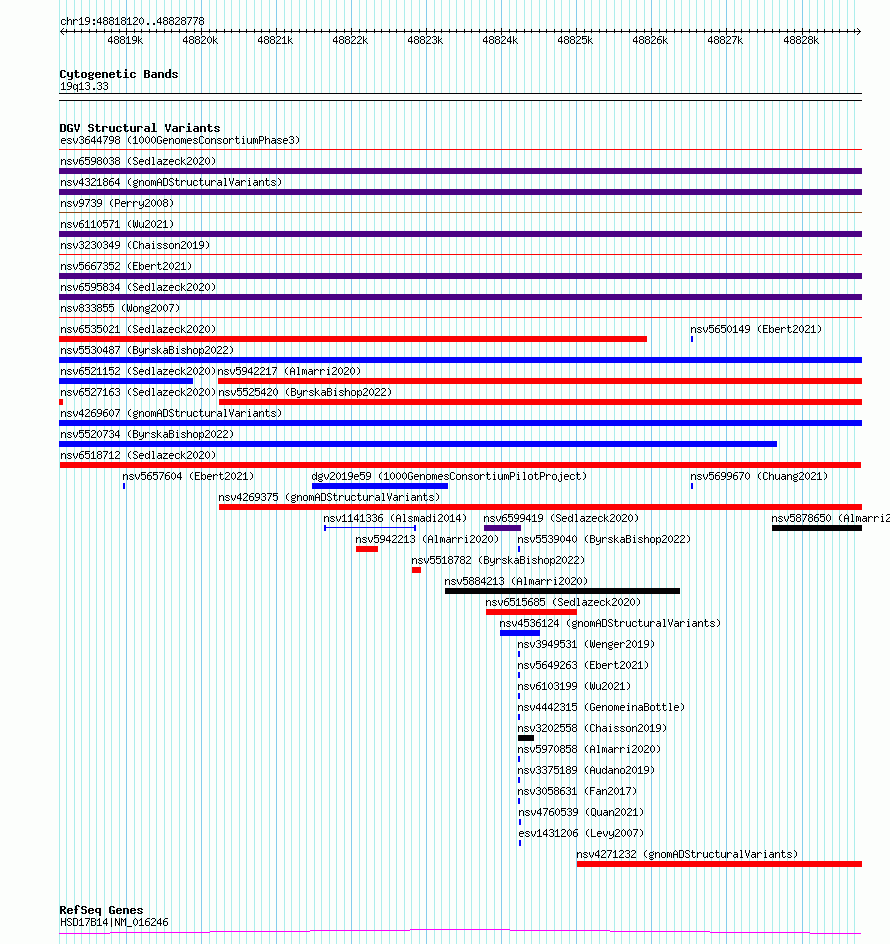Screen dimensions: 890x944
Task: Select the nsv5525420 ByrskaBishop2022 label
Action: [305, 393]
